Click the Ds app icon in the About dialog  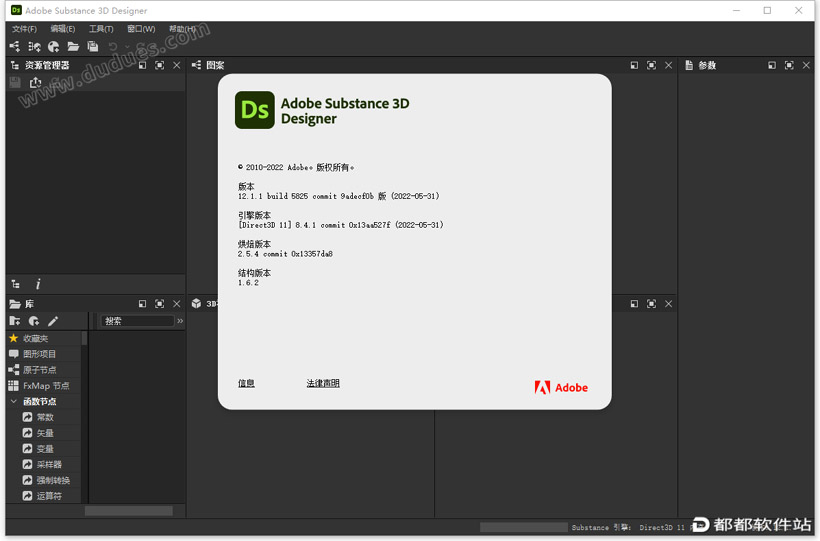pyautogui.click(x=255, y=110)
